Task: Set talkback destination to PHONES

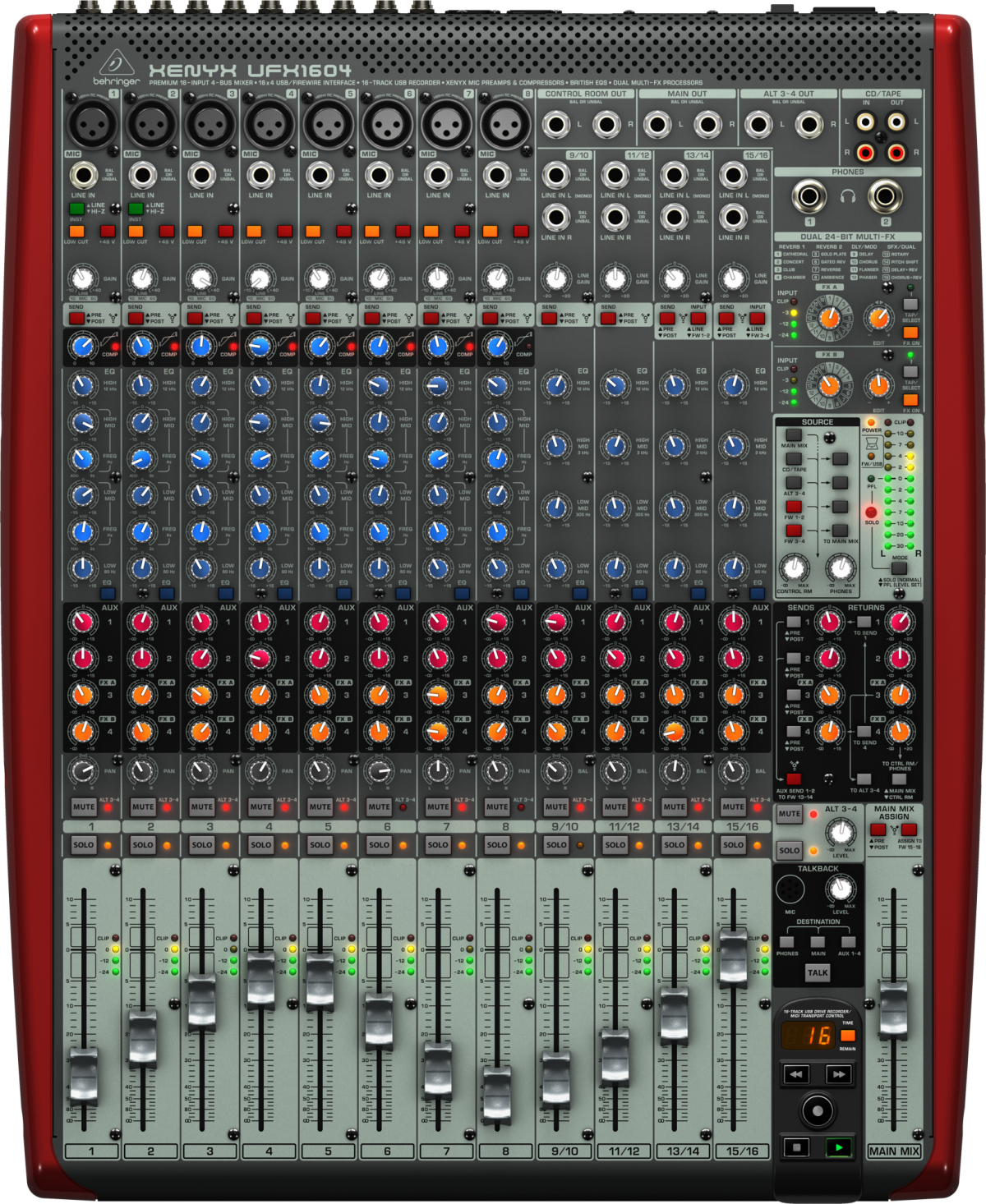Action: tap(786, 942)
